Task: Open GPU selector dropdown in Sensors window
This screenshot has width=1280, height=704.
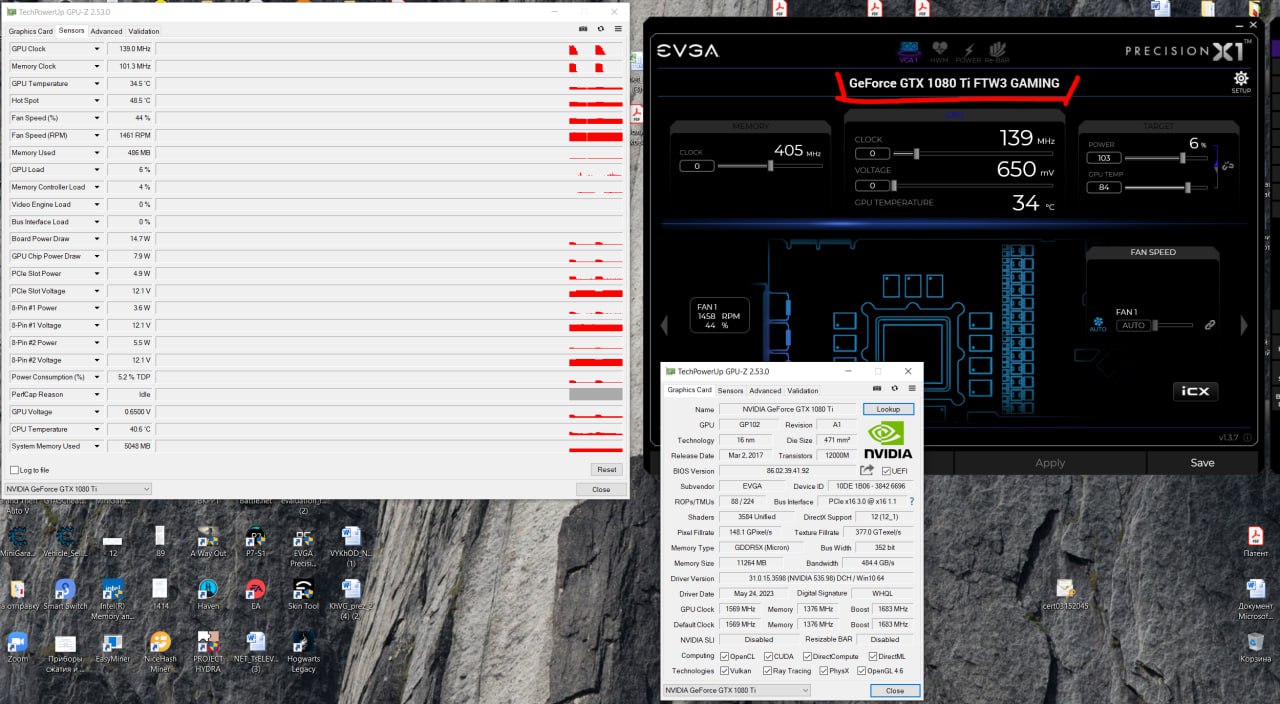Action: point(78,489)
